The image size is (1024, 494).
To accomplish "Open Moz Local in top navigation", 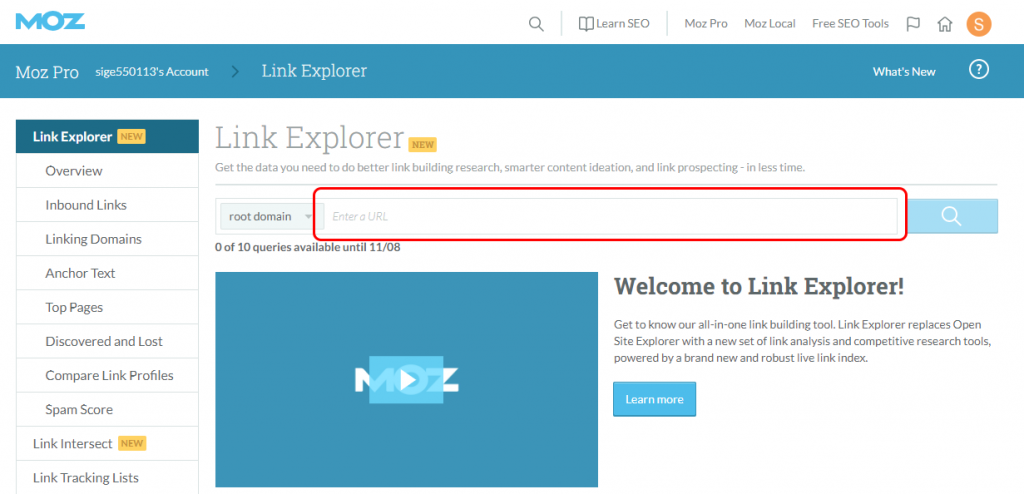I will point(770,24).
